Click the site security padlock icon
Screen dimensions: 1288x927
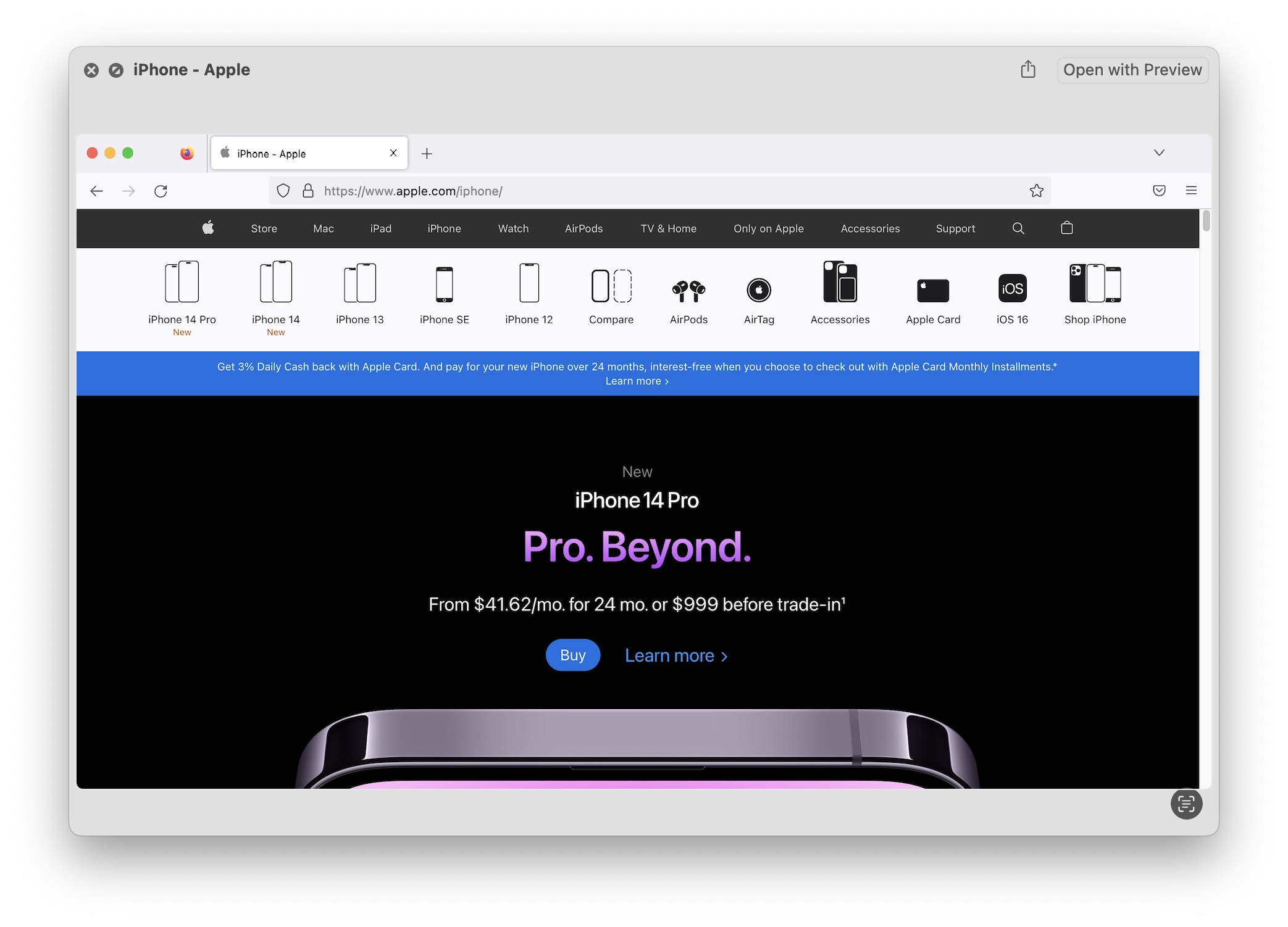[308, 191]
